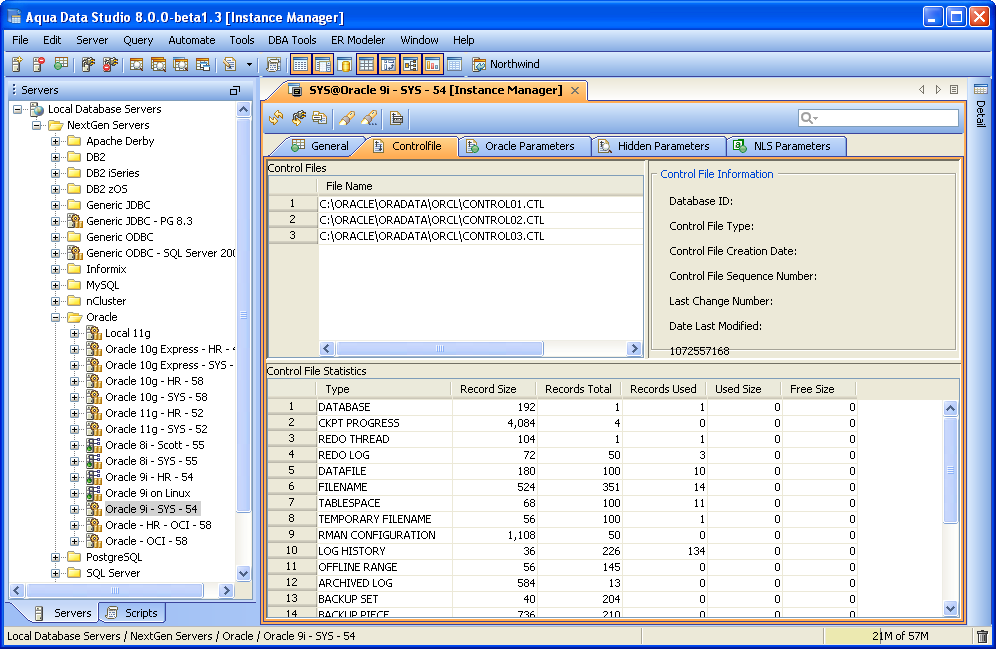
Task: Expand the Apache Derby folder
Action: [x=56, y=141]
